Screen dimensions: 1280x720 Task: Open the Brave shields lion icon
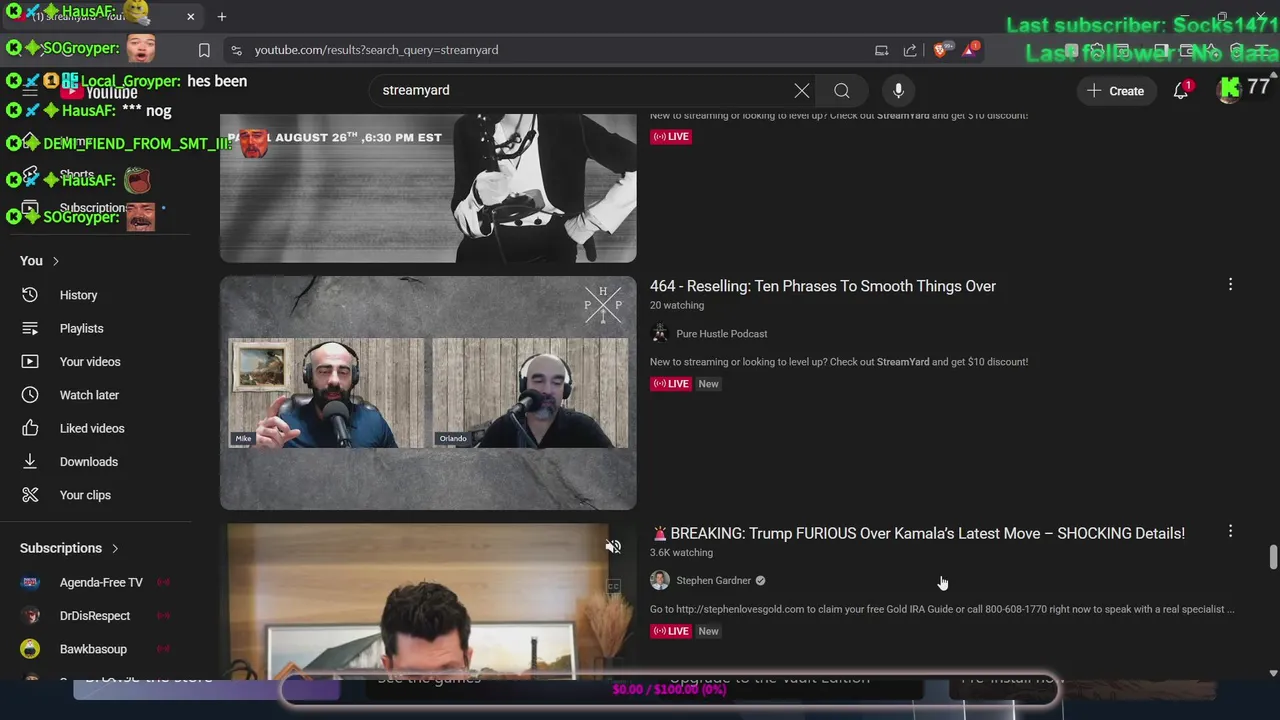tap(941, 50)
